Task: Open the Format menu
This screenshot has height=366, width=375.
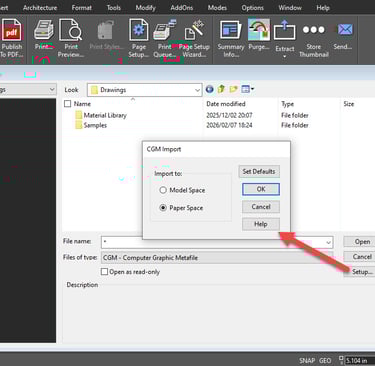Action: click(x=82, y=7)
